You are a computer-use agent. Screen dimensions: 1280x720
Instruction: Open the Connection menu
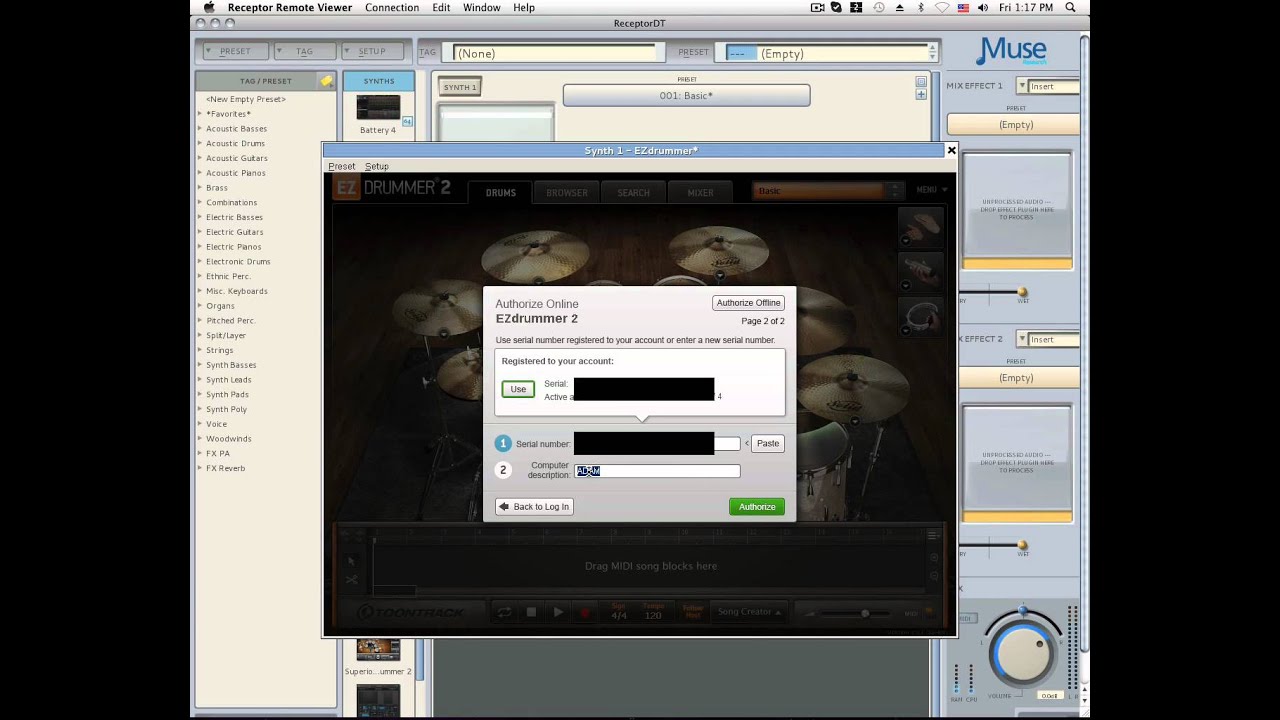pos(392,7)
